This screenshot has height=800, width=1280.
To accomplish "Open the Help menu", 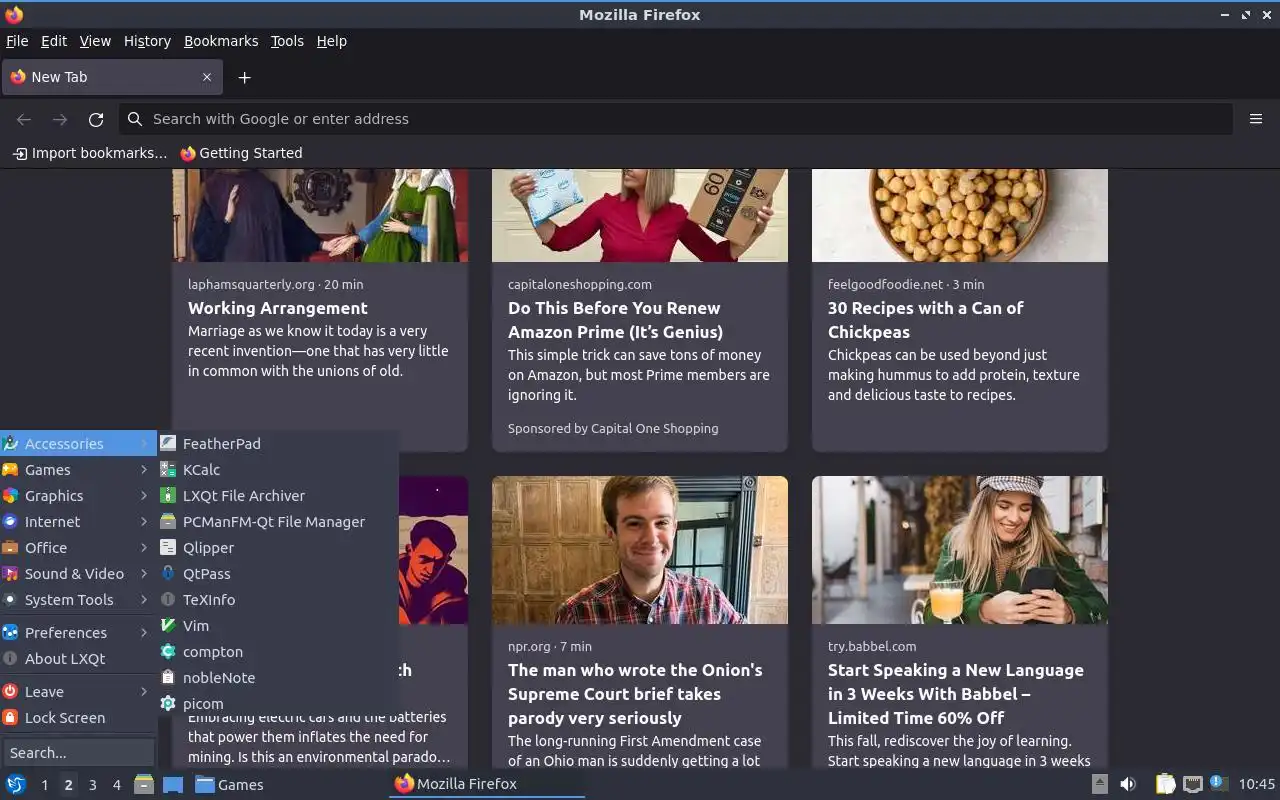I will pos(332,41).
